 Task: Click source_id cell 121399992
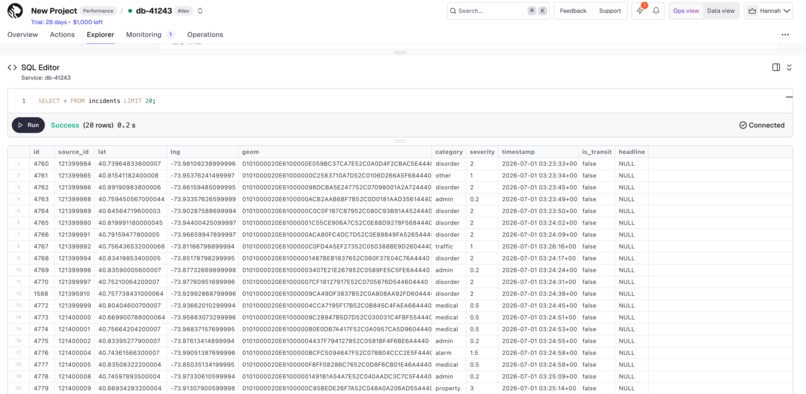coord(74,246)
